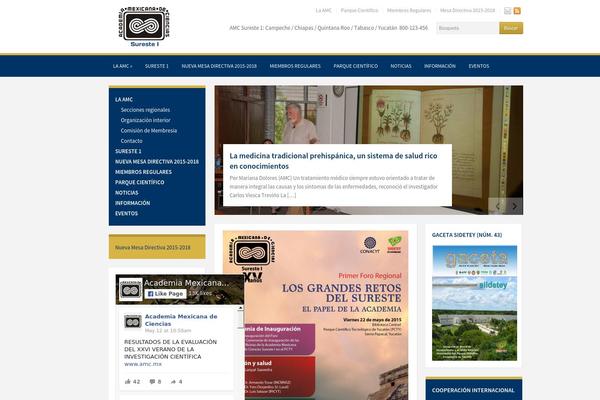Open Secciones regionales in sidebar
The height and width of the screenshot is (400, 600).
tap(145, 110)
